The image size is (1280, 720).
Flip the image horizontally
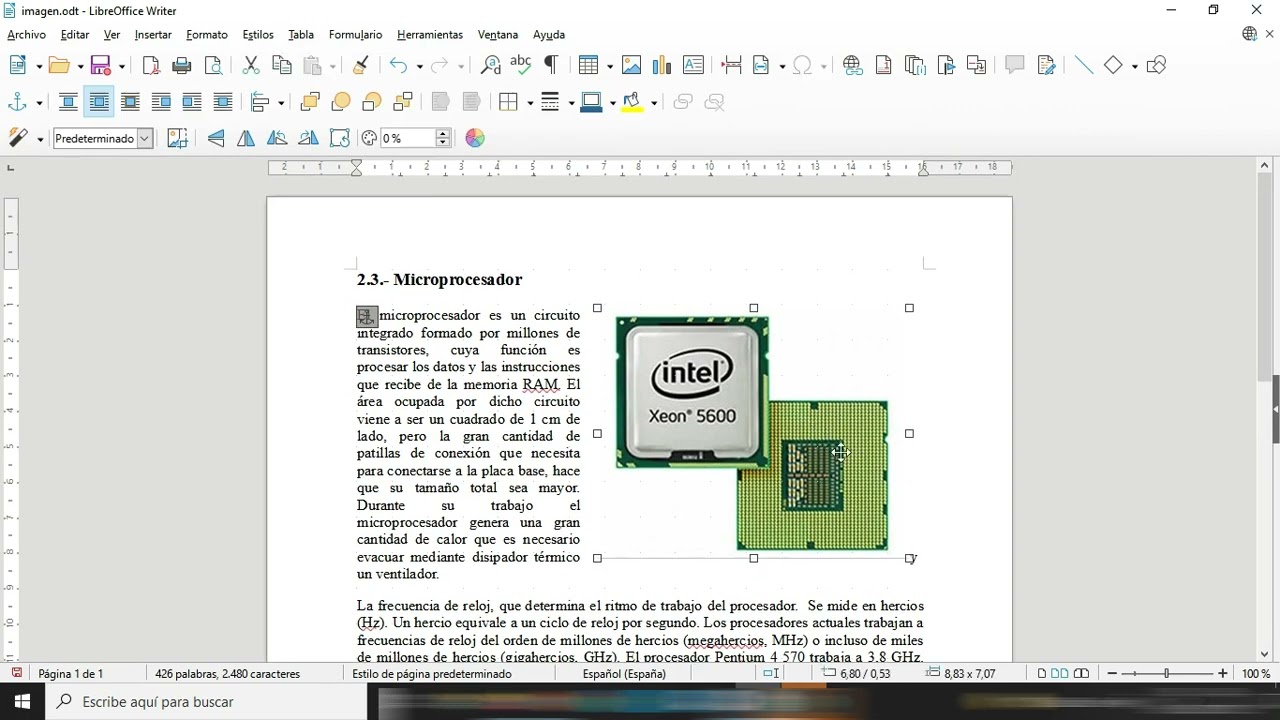tap(246, 138)
